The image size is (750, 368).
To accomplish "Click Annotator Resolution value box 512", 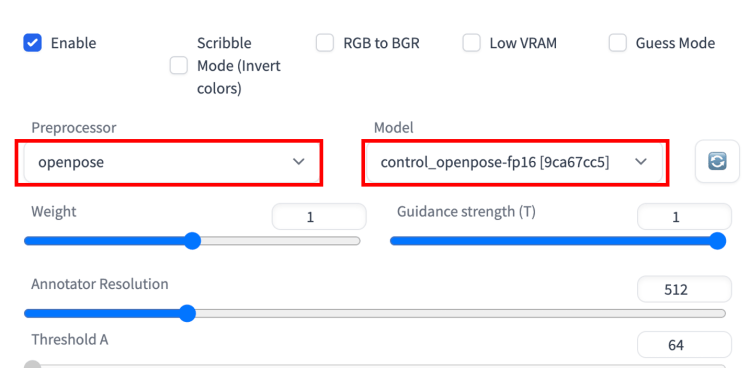I will 684,289.
